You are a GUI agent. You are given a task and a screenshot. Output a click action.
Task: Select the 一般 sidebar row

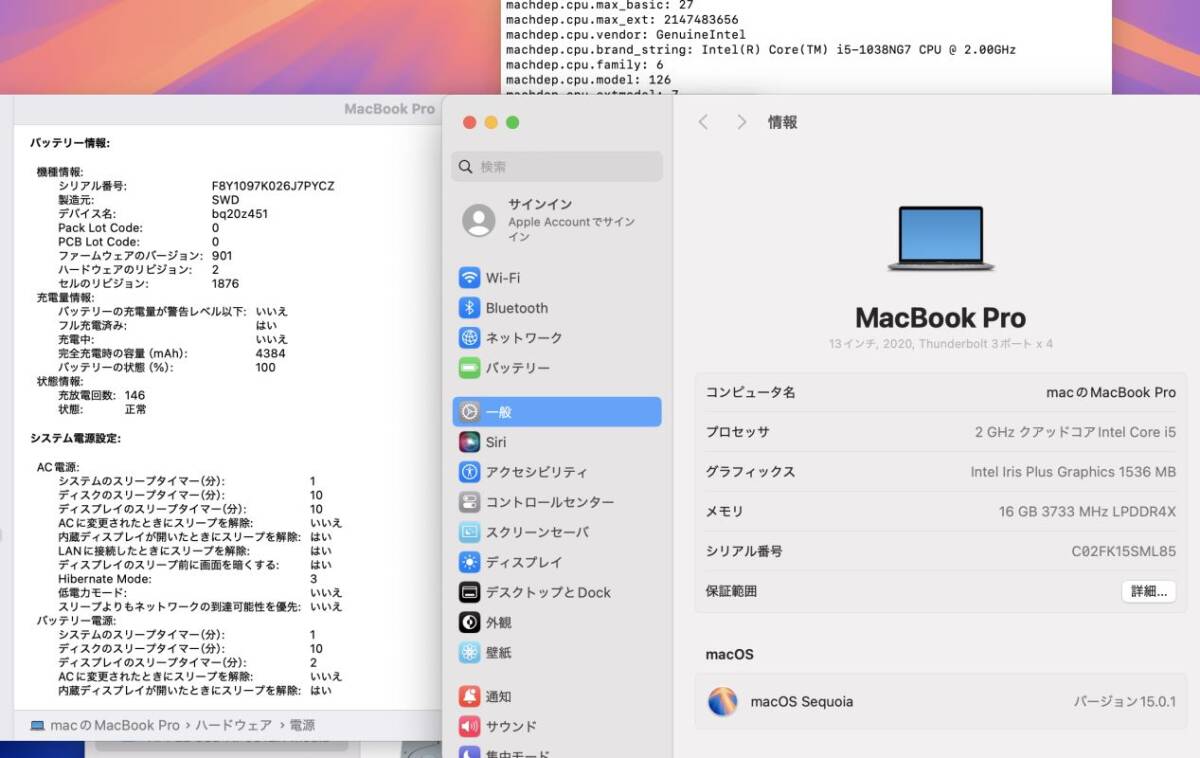pyautogui.click(x=557, y=412)
